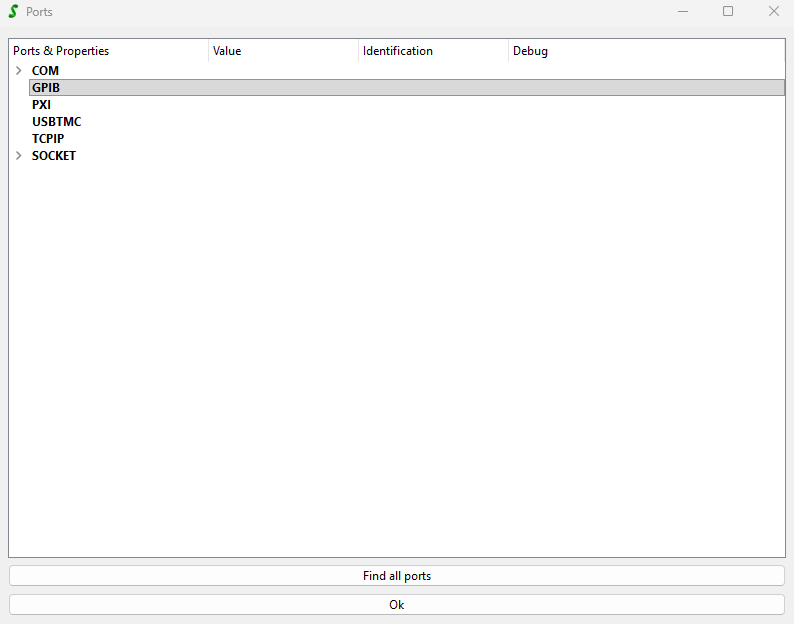The width and height of the screenshot is (794, 624).
Task: Minimize the Ports window
Action: [683, 12]
